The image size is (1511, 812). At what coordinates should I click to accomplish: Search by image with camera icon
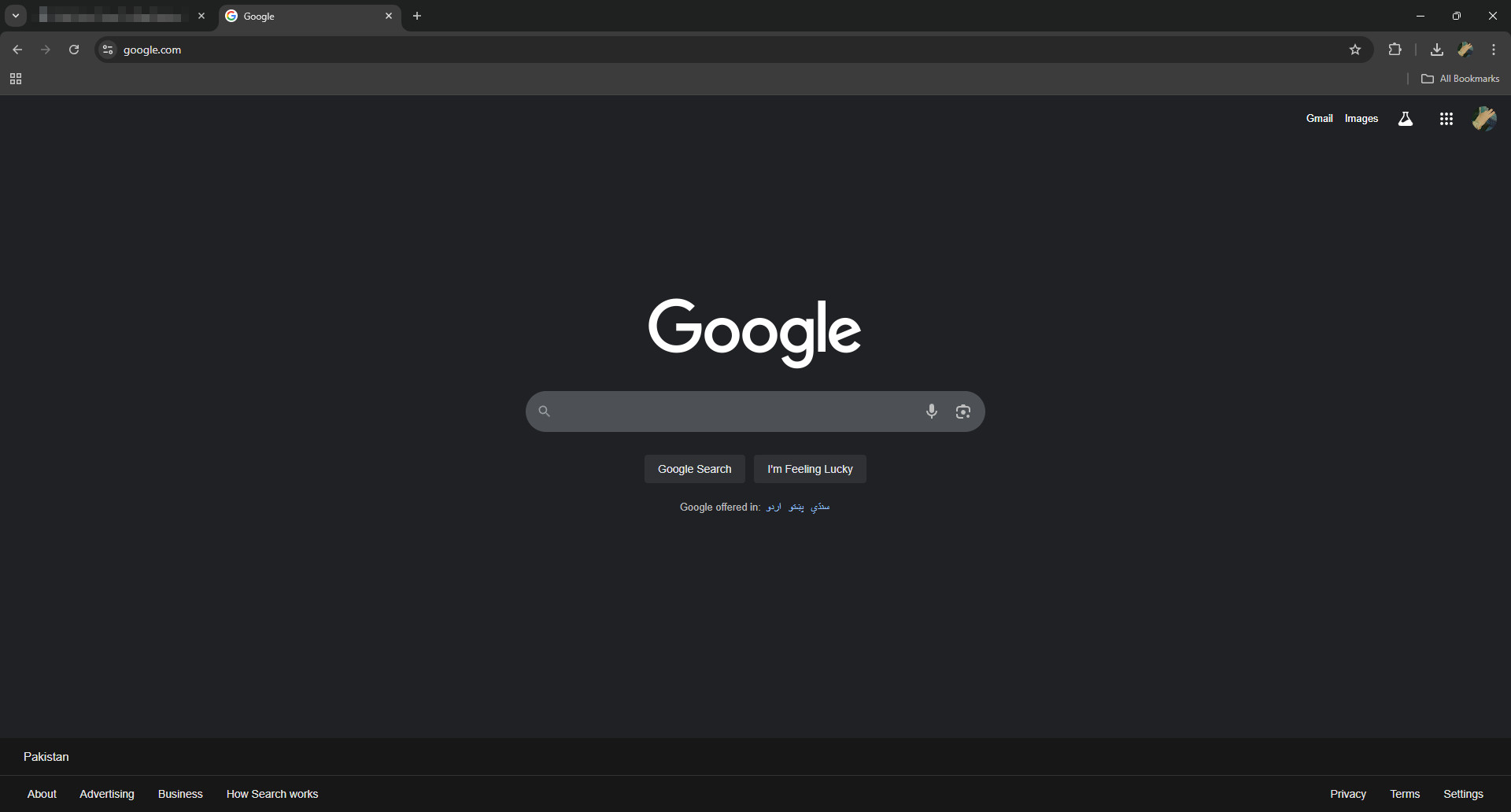(x=963, y=412)
